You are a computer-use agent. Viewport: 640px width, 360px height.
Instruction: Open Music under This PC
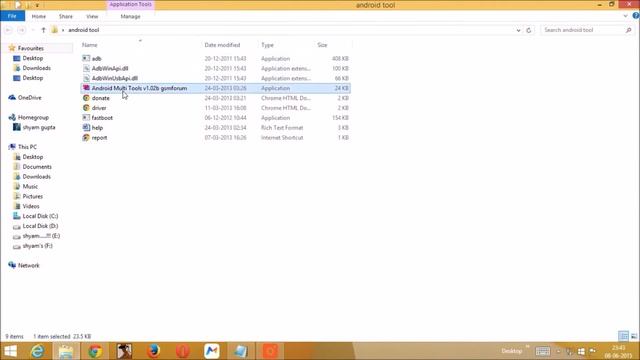click(30, 187)
